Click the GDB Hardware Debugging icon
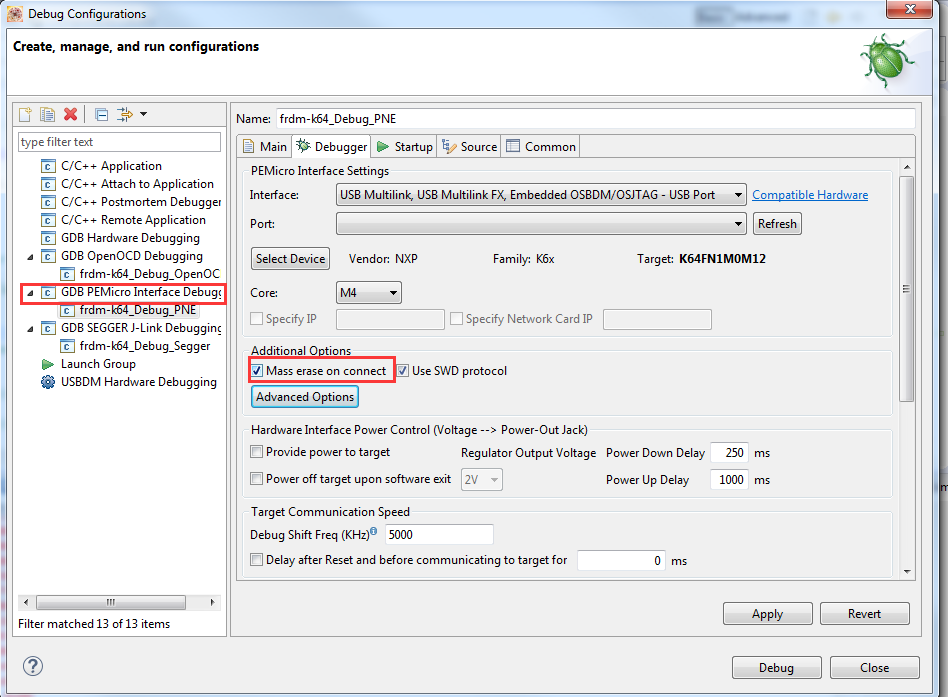Image resolution: width=948 pixels, height=697 pixels. click(x=48, y=238)
